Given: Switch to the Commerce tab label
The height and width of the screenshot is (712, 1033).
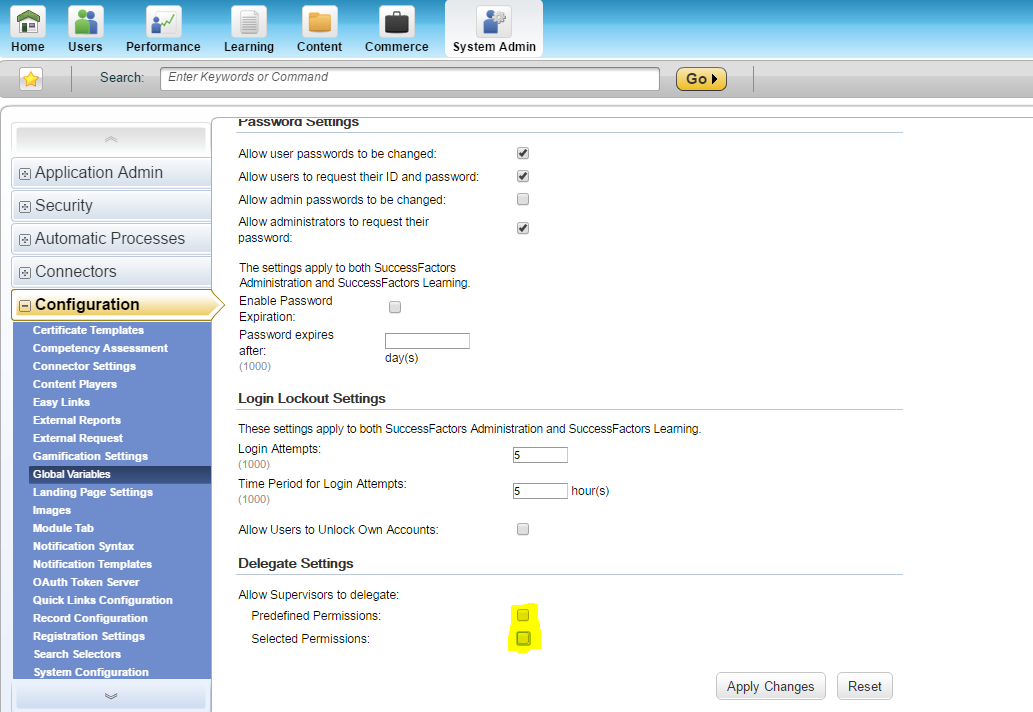Looking at the screenshot, I should 397,47.
